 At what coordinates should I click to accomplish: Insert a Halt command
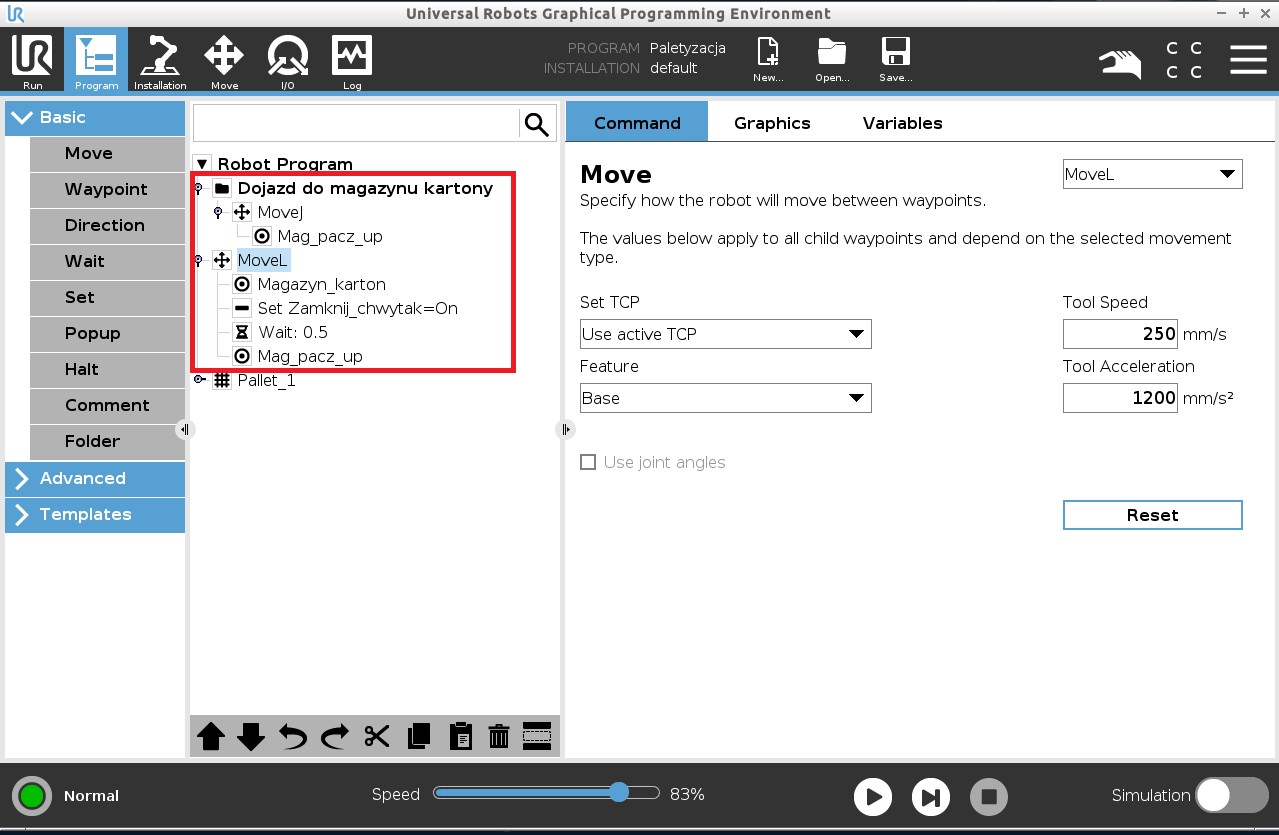point(107,369)
